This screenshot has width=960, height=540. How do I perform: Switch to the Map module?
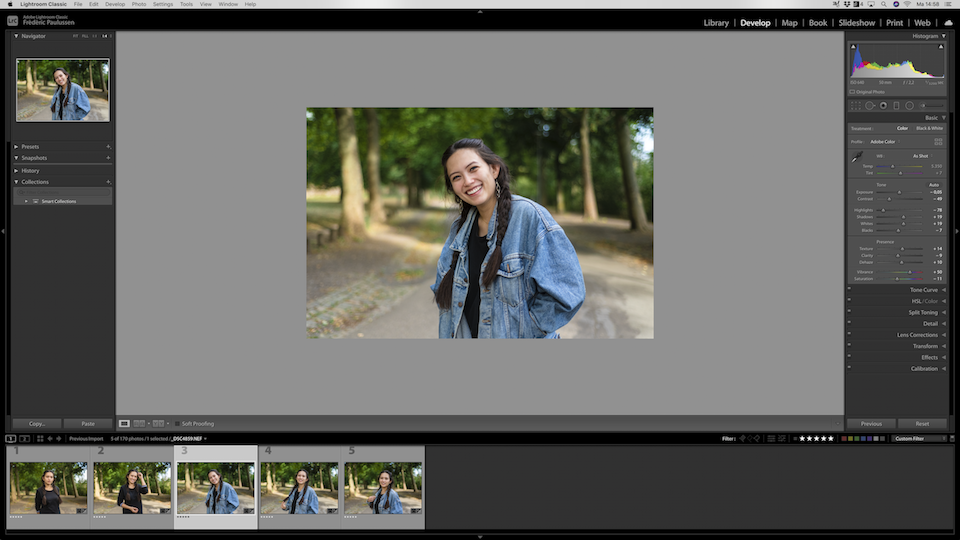789,23
